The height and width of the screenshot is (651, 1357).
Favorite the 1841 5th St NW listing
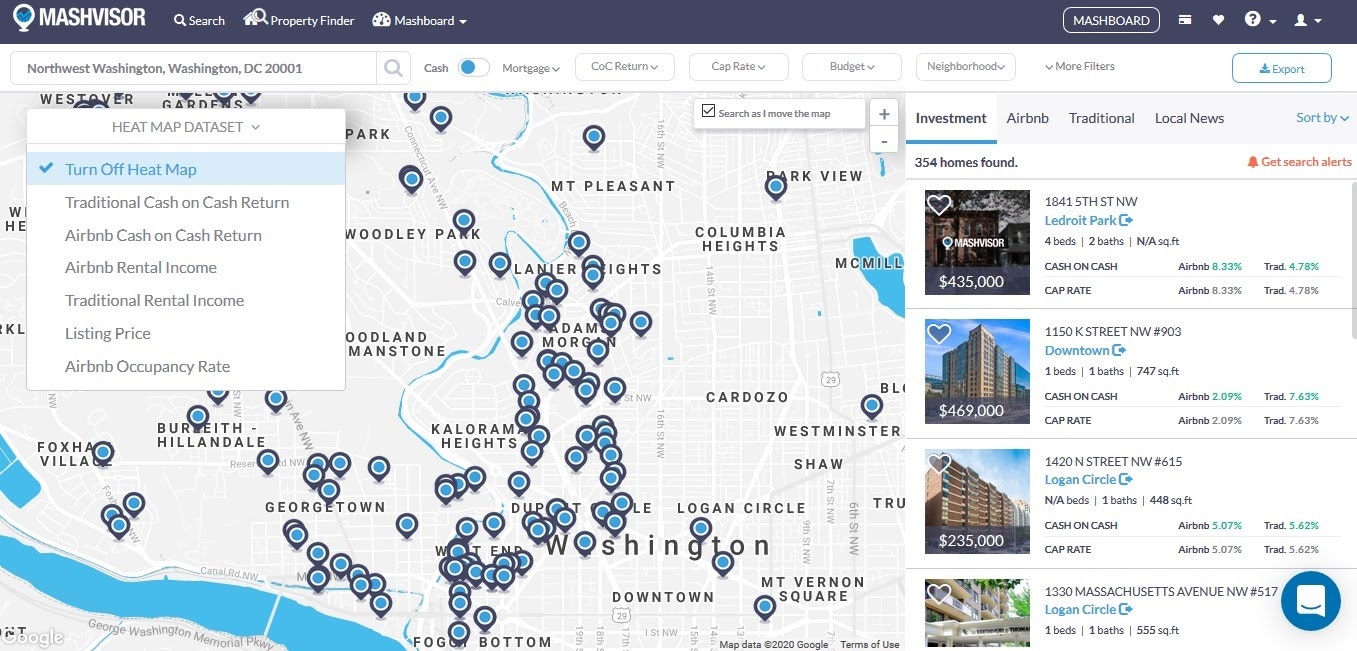coord(938,205)
